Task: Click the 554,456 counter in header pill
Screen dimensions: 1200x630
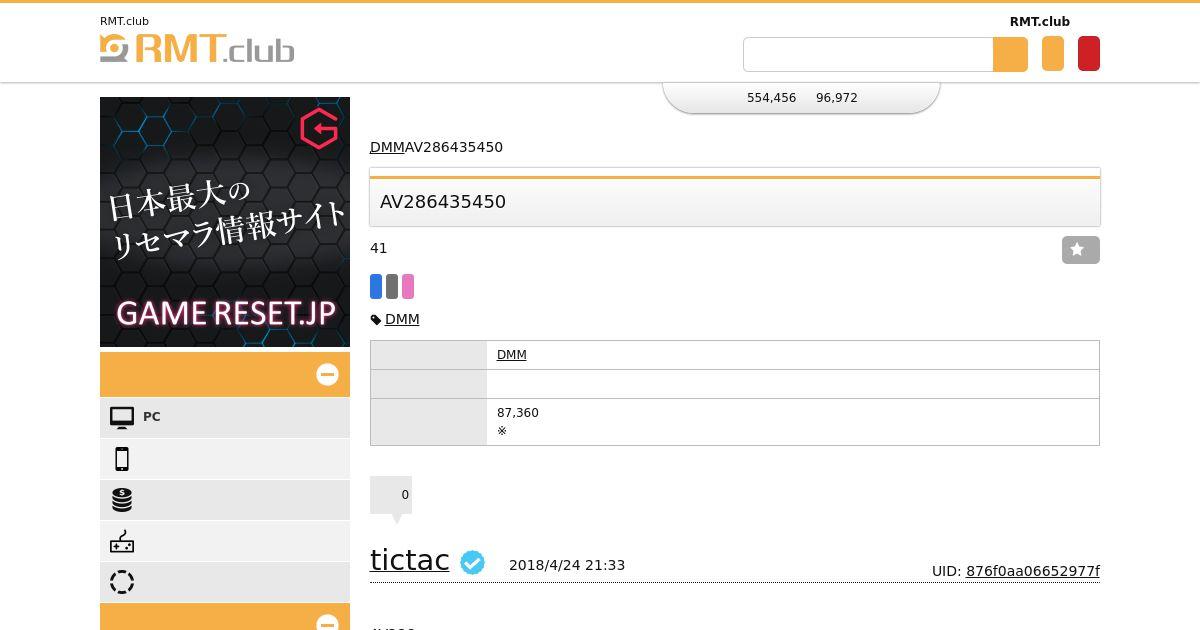Action: pos(772,98)
